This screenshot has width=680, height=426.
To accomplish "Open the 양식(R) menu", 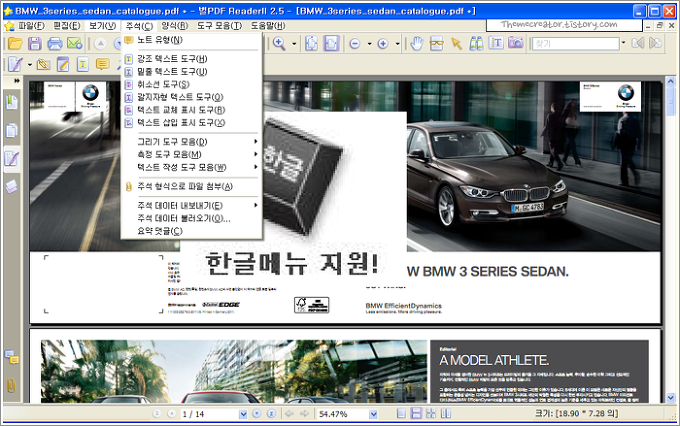I will click(x=174, y=26).
